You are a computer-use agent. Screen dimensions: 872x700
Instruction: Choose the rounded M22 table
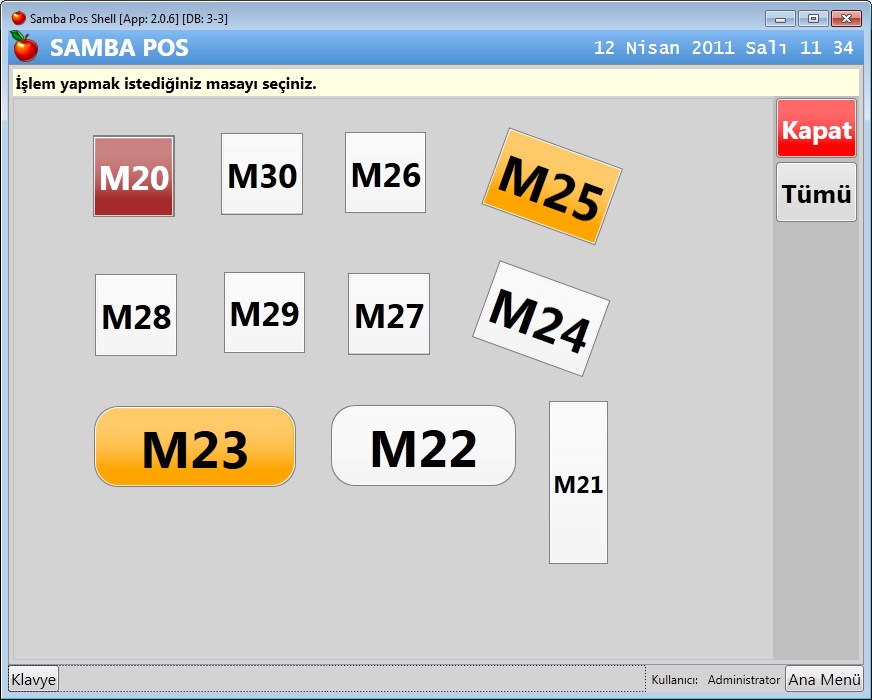[x=423, y=446]
